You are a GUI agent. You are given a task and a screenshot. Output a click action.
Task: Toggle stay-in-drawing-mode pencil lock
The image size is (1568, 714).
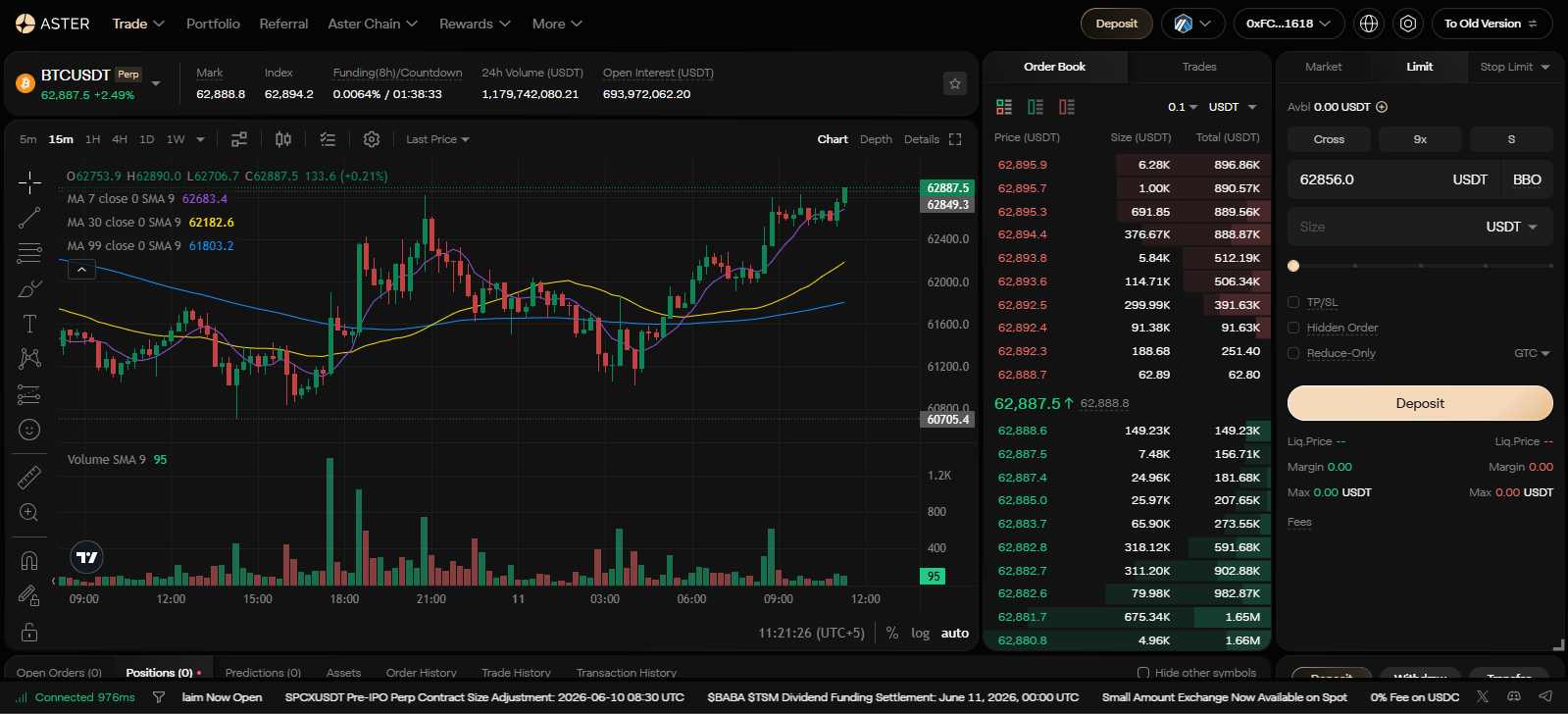[x=29, y=595]
